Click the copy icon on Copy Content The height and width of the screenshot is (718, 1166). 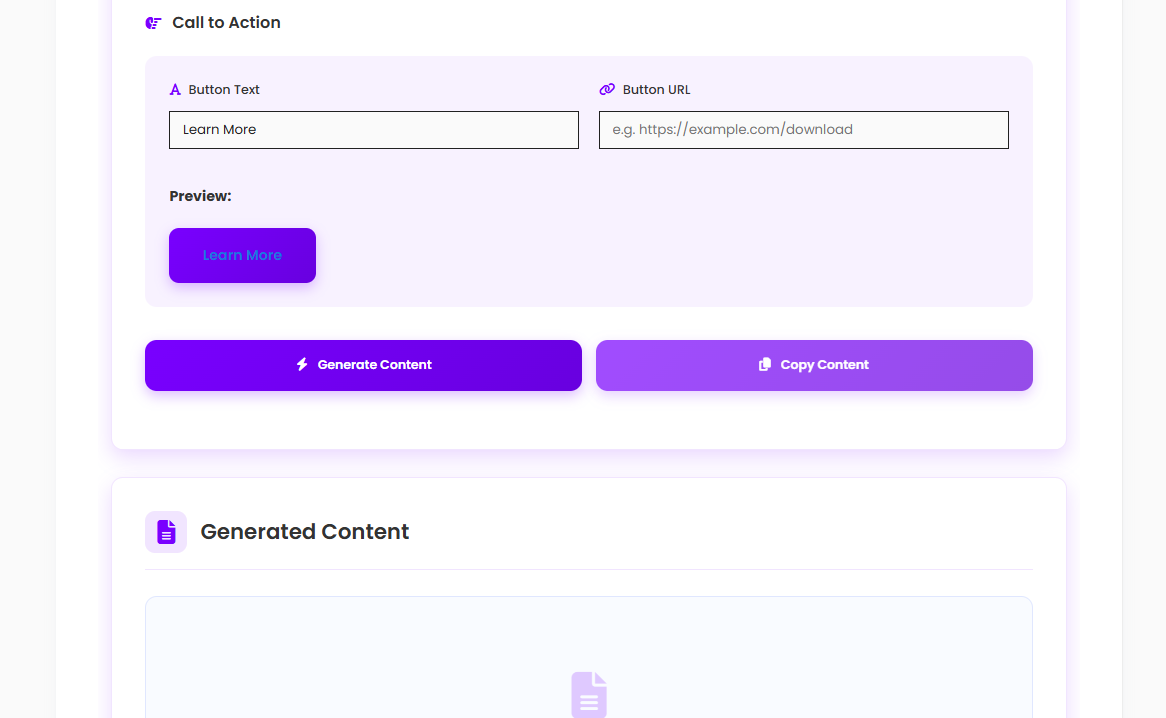click(x=765, y=365)
